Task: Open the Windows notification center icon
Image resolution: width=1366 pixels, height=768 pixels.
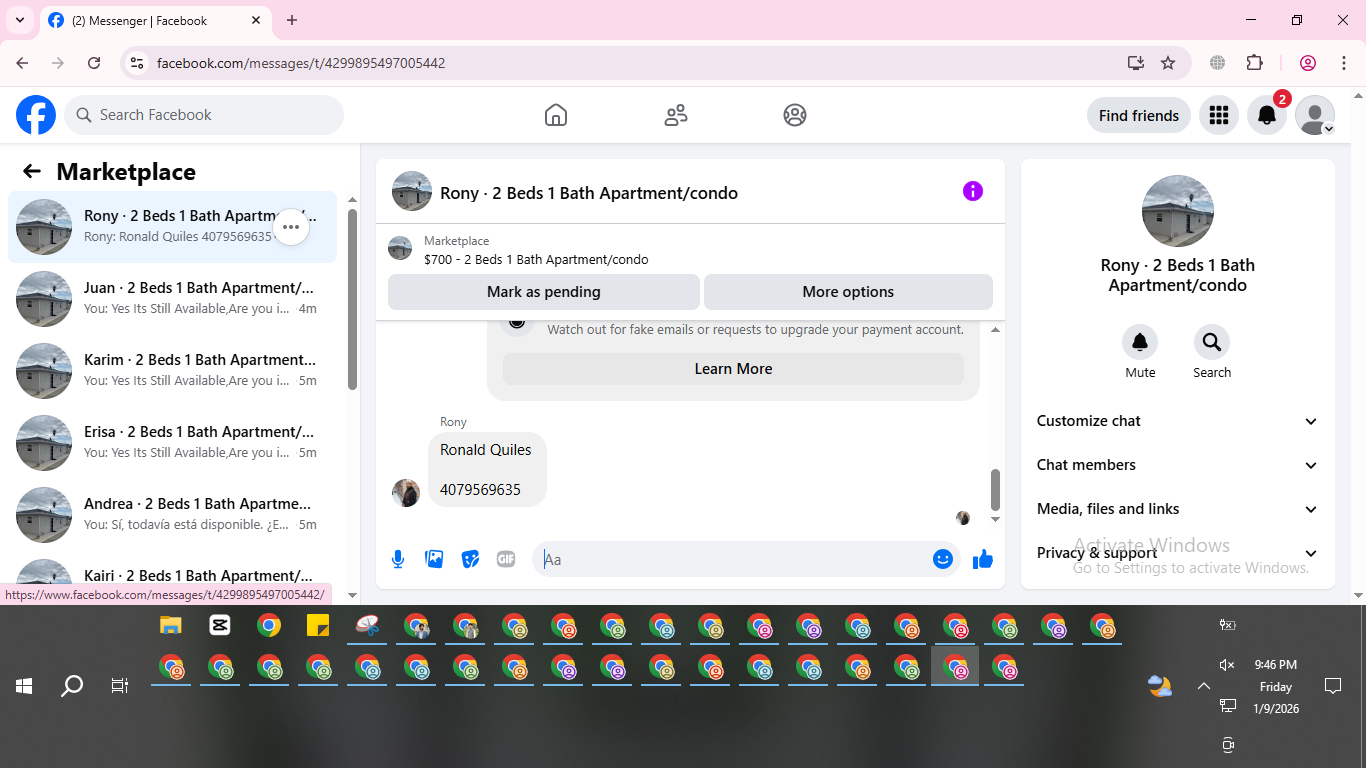Action: point(1333,686)
